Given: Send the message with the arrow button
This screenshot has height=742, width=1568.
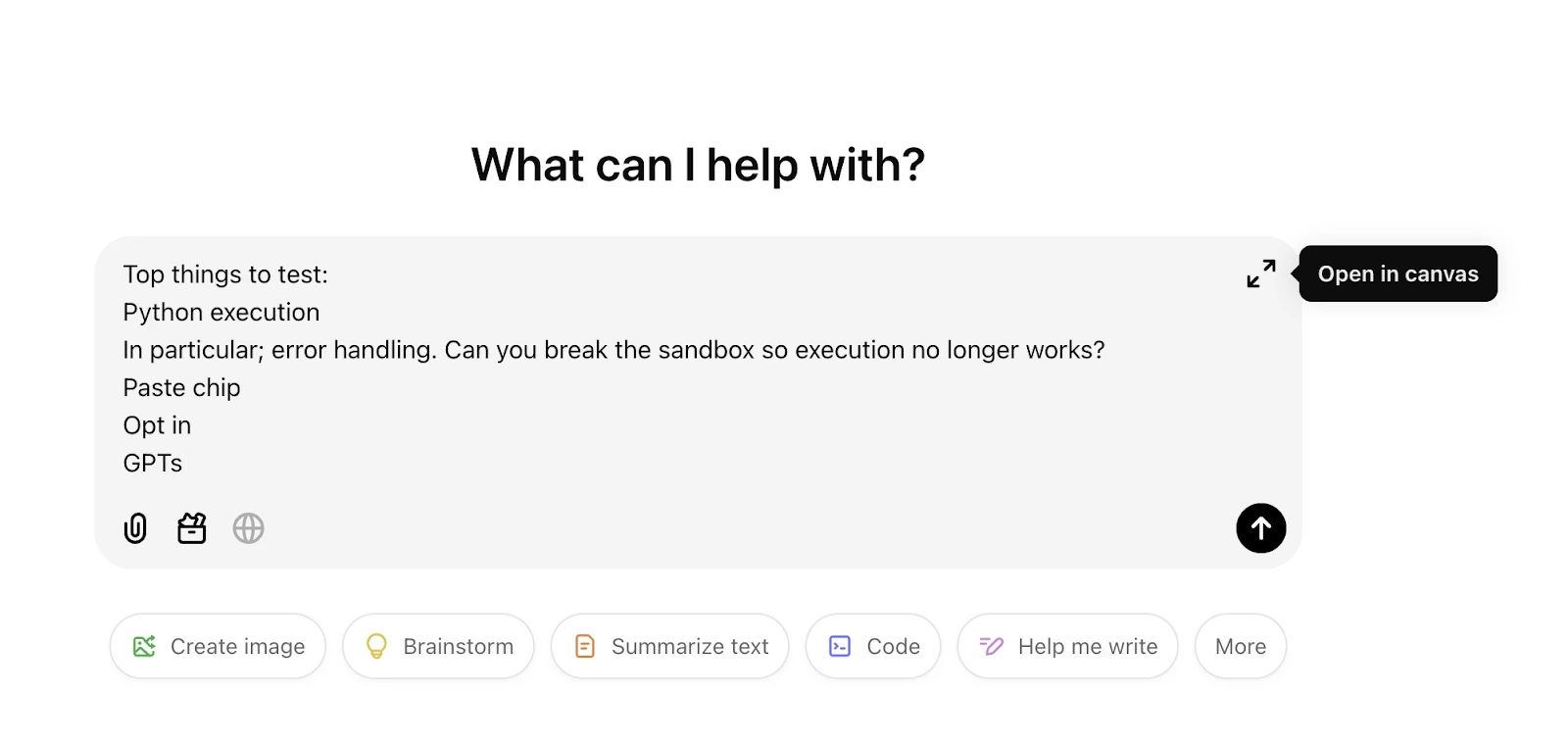Looking at the screenshot, I should pos(1260,528).
